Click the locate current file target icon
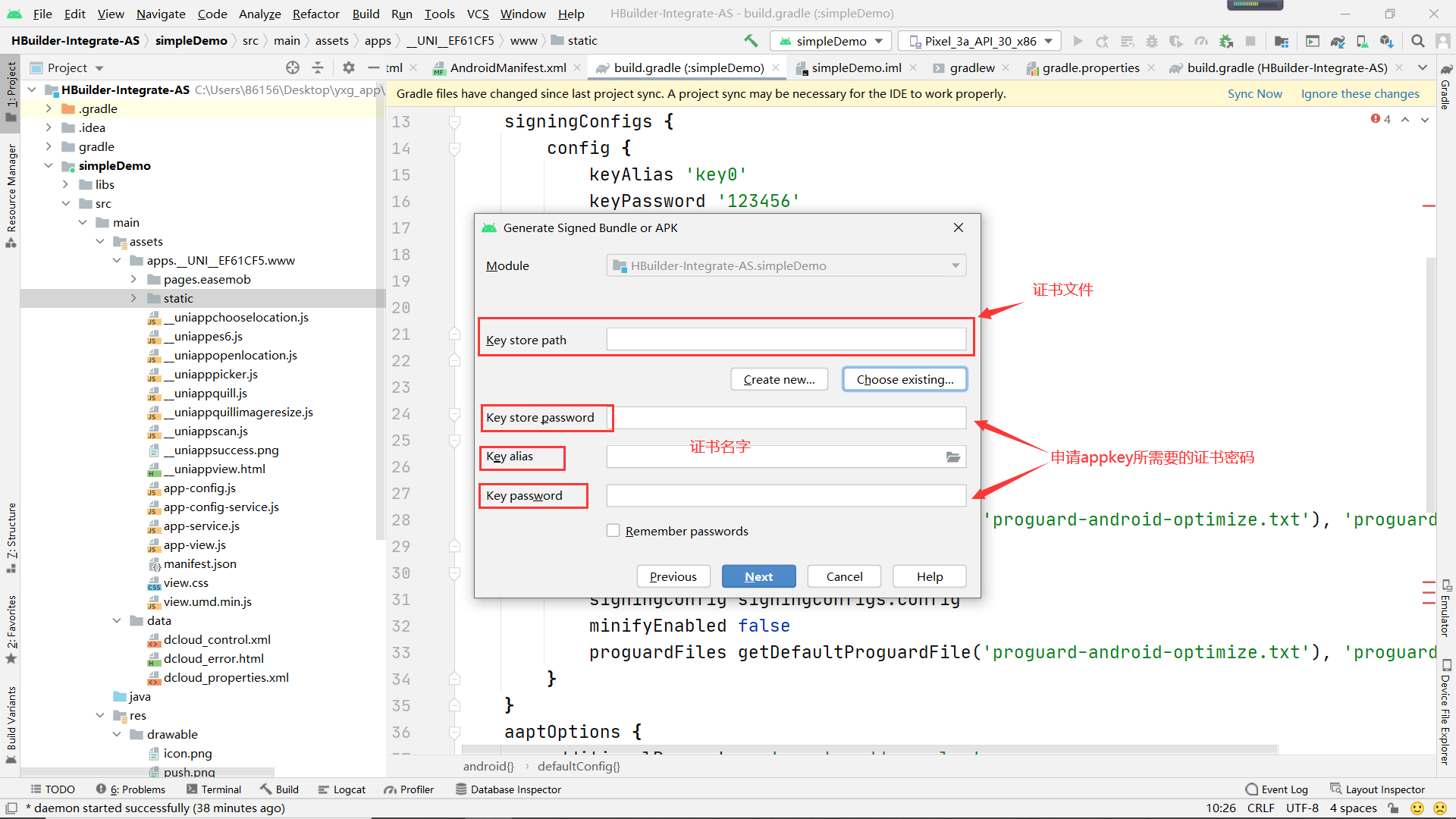The image size is (1456, 819). point(293,67)
